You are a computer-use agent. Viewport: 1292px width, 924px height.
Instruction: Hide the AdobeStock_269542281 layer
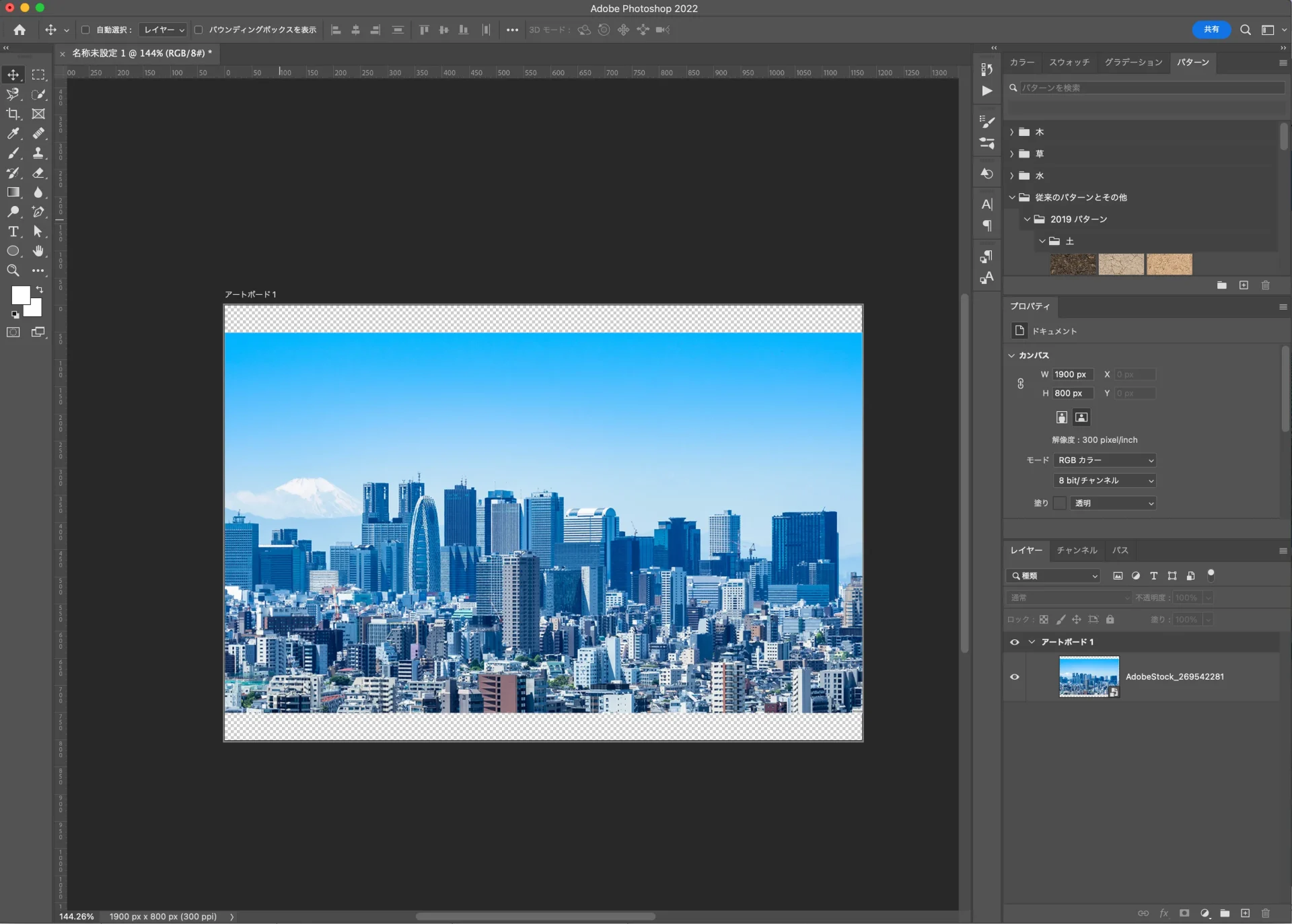1014,677
